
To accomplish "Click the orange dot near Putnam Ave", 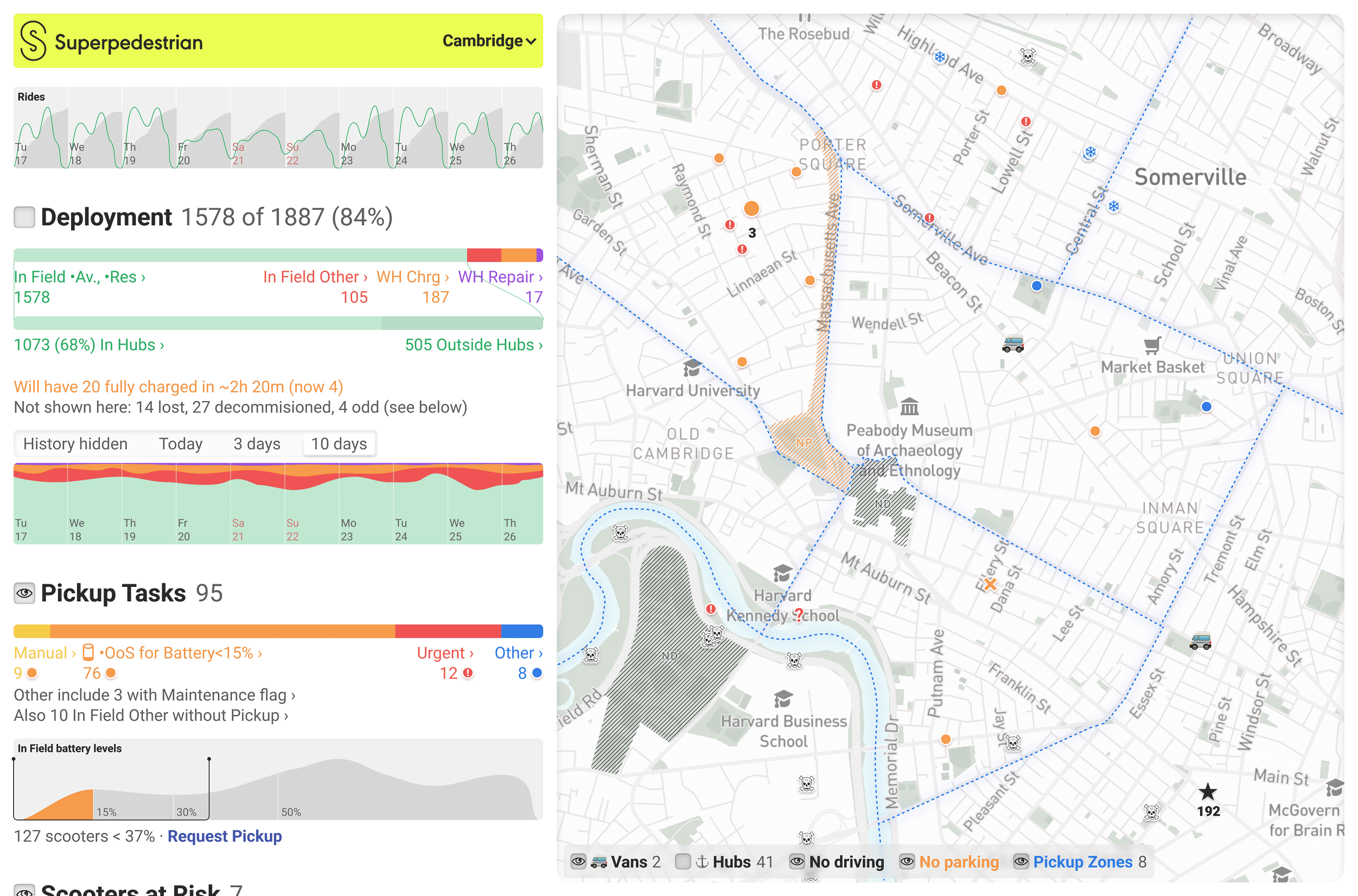I will (x=945, y=739).
